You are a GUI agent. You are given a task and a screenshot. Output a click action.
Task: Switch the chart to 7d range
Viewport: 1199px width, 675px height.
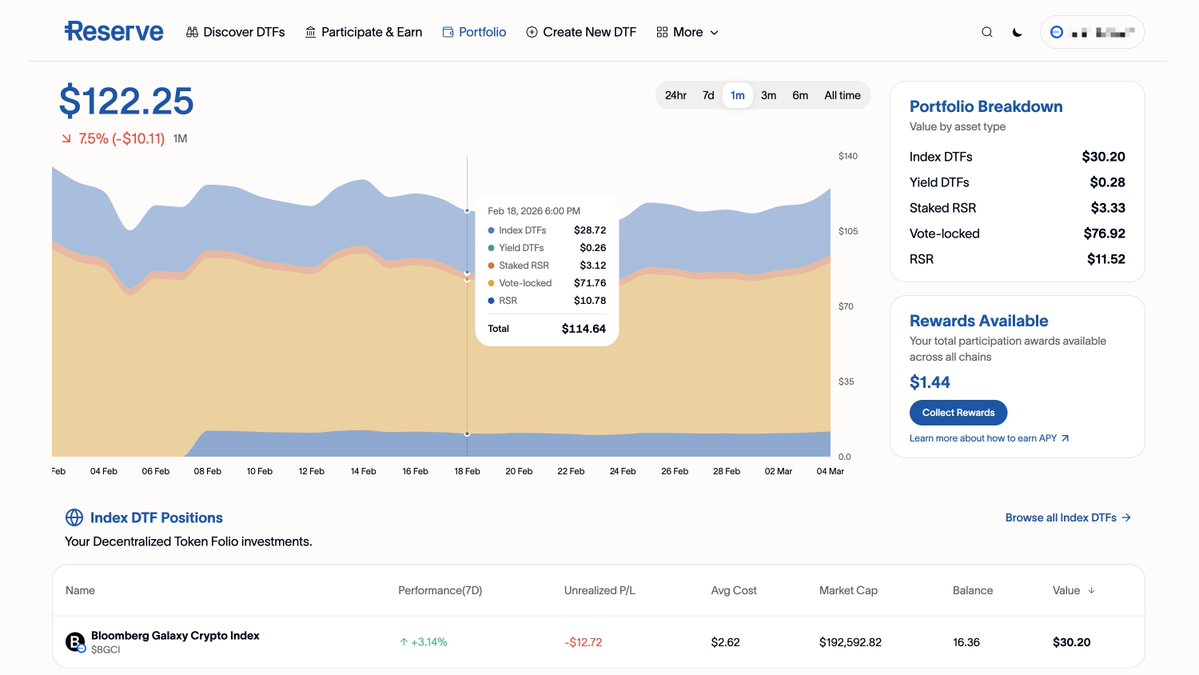708,96
